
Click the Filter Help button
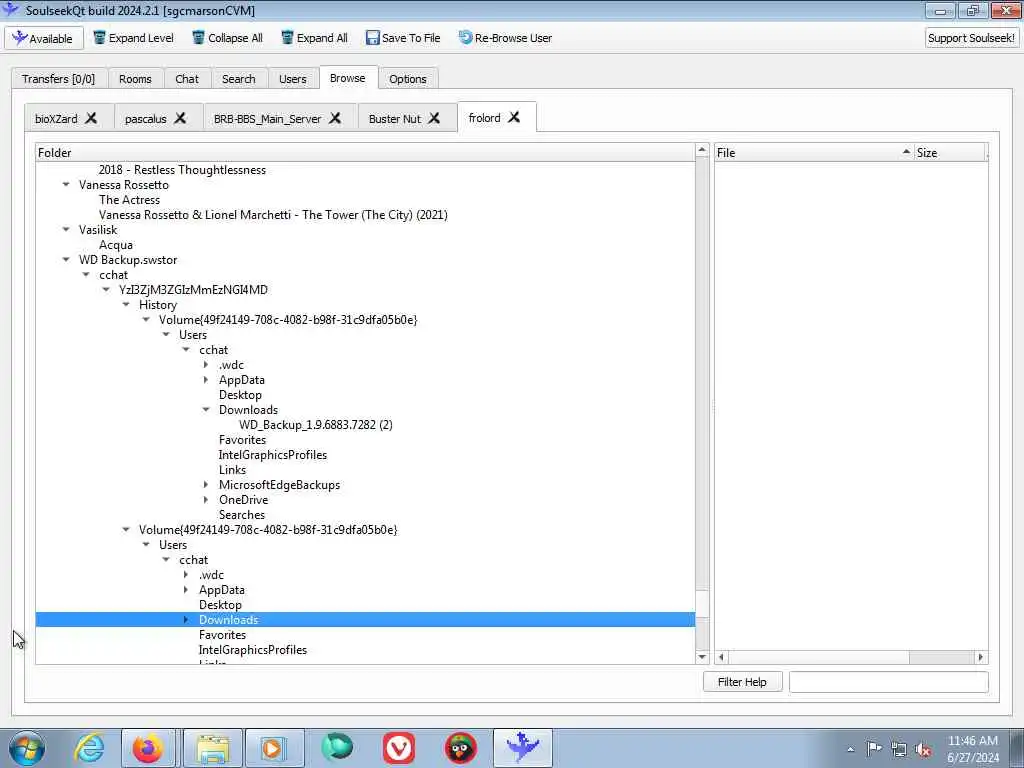tap(743, 682)
